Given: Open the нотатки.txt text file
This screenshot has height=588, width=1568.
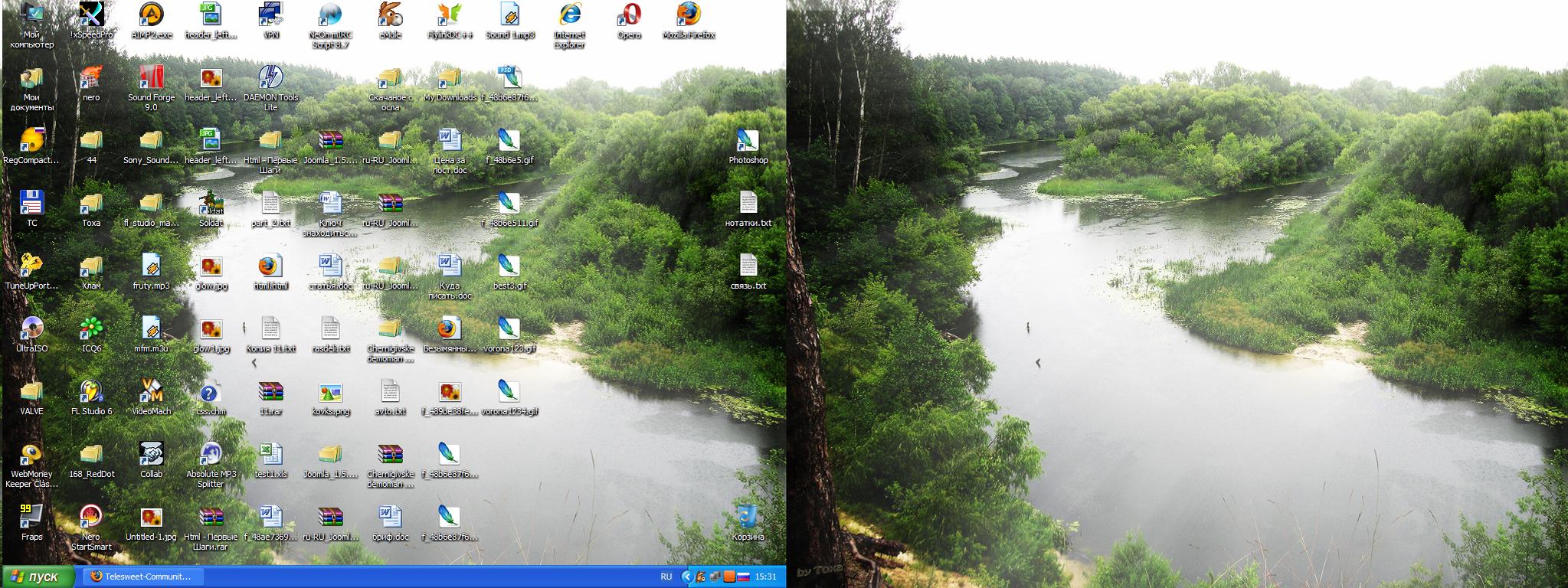Looking at the screenshot, I should click(x=748, y=204).
